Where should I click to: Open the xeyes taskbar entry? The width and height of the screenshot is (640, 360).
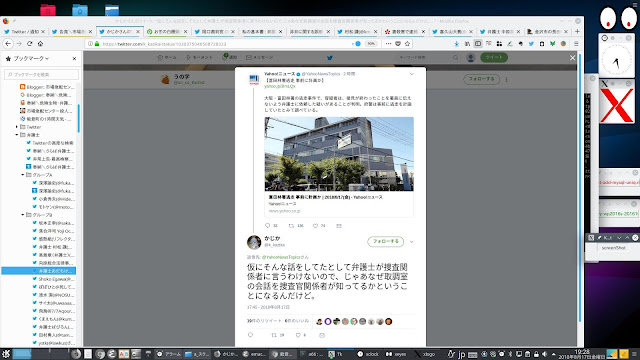click(396, 354)
